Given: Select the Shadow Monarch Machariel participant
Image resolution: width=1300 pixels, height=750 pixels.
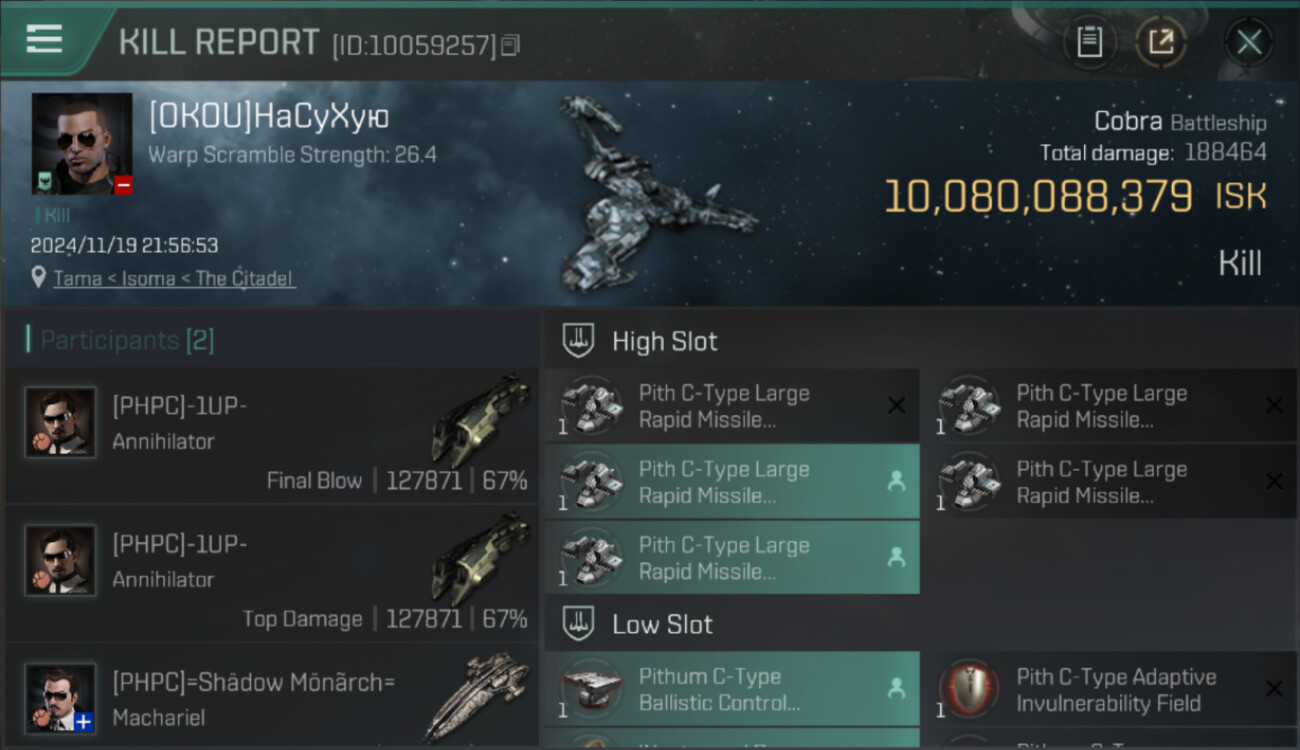Looking at the screenshot, I should [271, 696].
